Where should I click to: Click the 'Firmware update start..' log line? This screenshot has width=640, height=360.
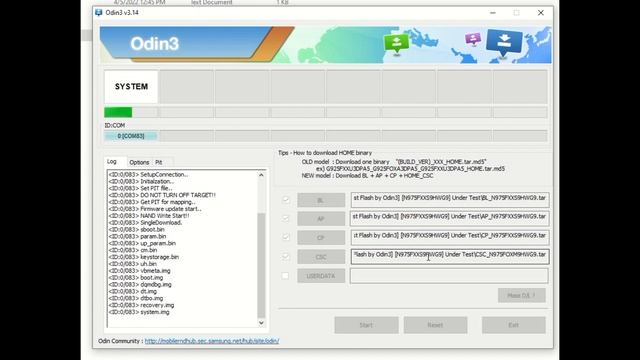155,209
